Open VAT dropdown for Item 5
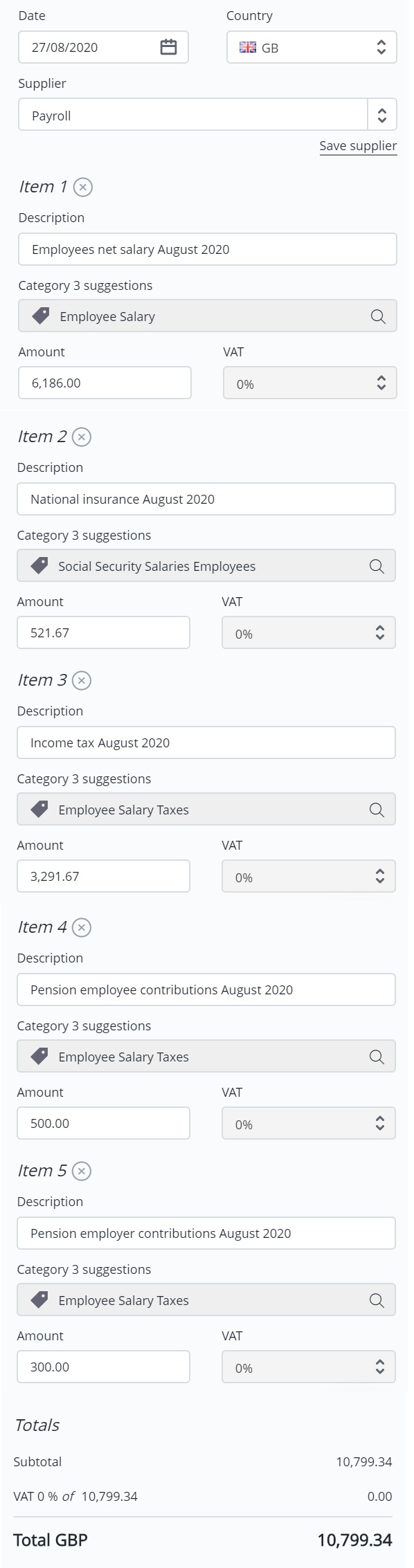Image resolution: width=414 pixels, height=1568 pixels. click(x=309, y=1367)
